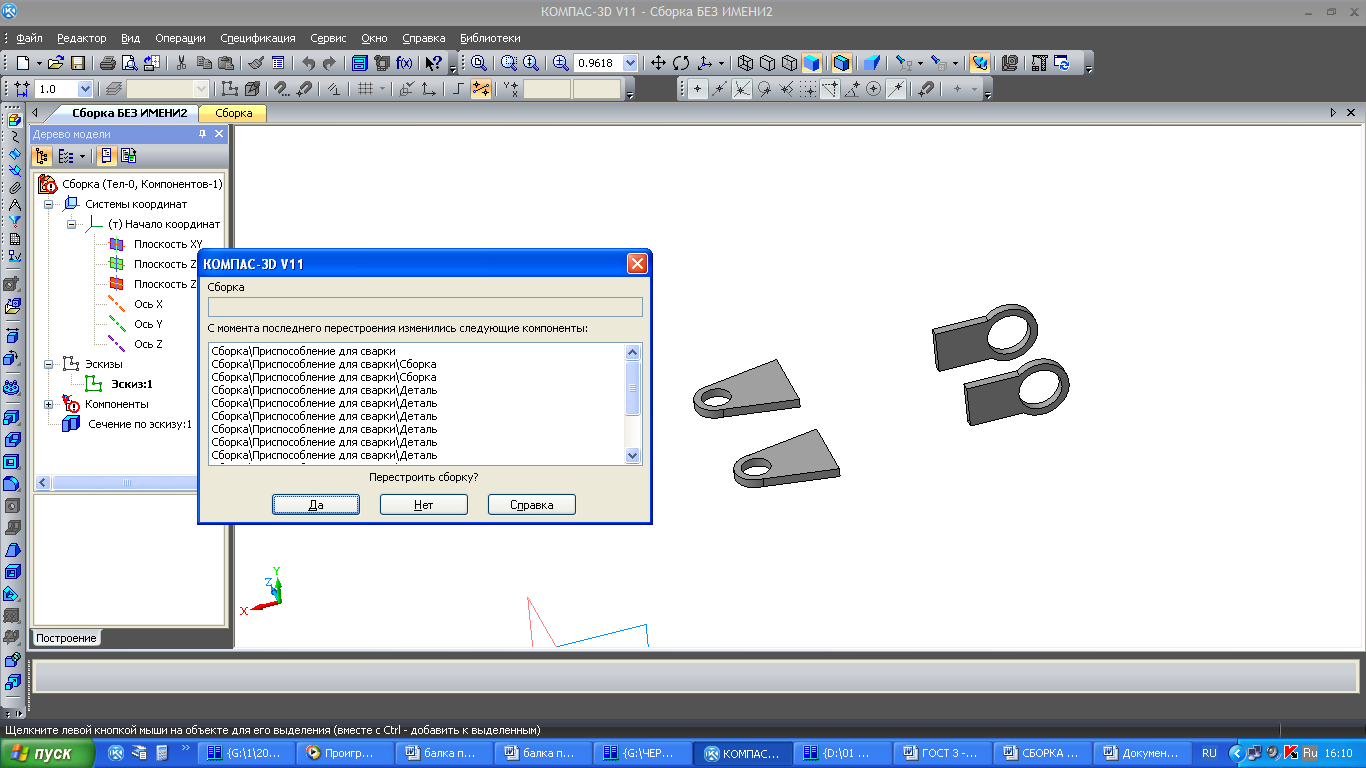Image resolution: width=1366 pixels, height=768 pixels.
Task: Click the tree display mode icon
Action: 42,156
